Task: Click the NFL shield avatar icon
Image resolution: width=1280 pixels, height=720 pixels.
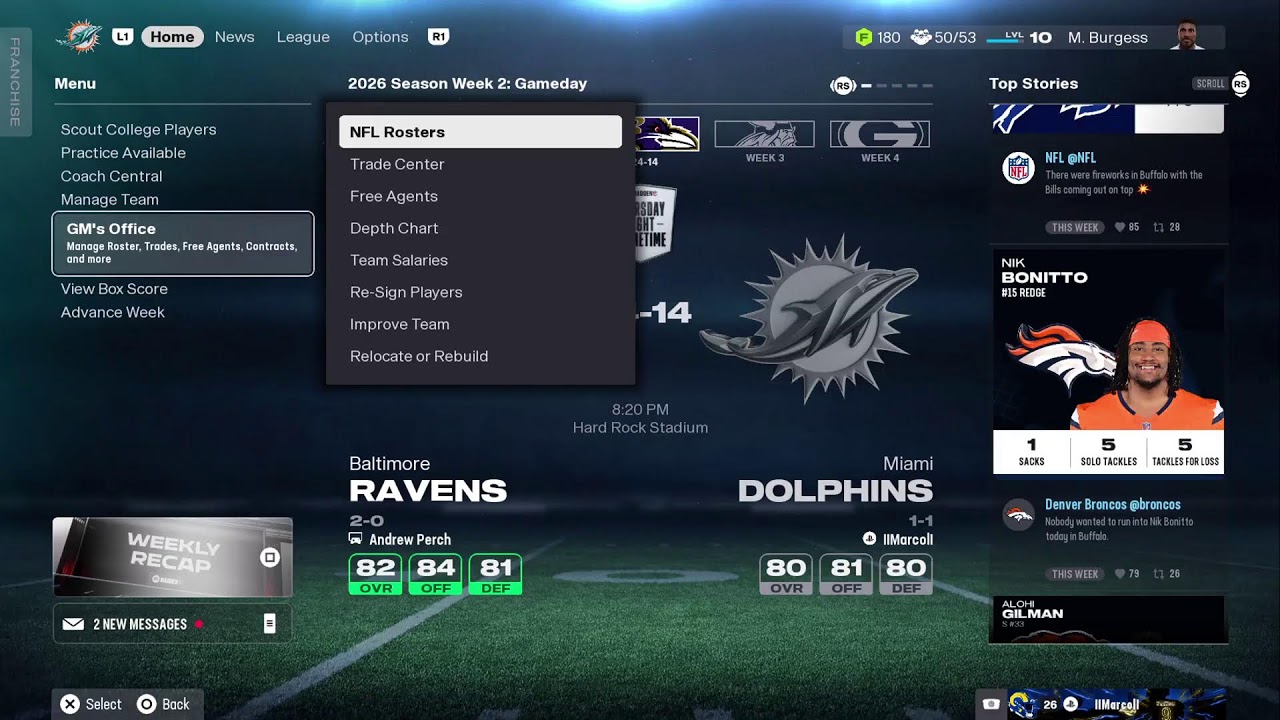Action: [x=1018, y=168]
